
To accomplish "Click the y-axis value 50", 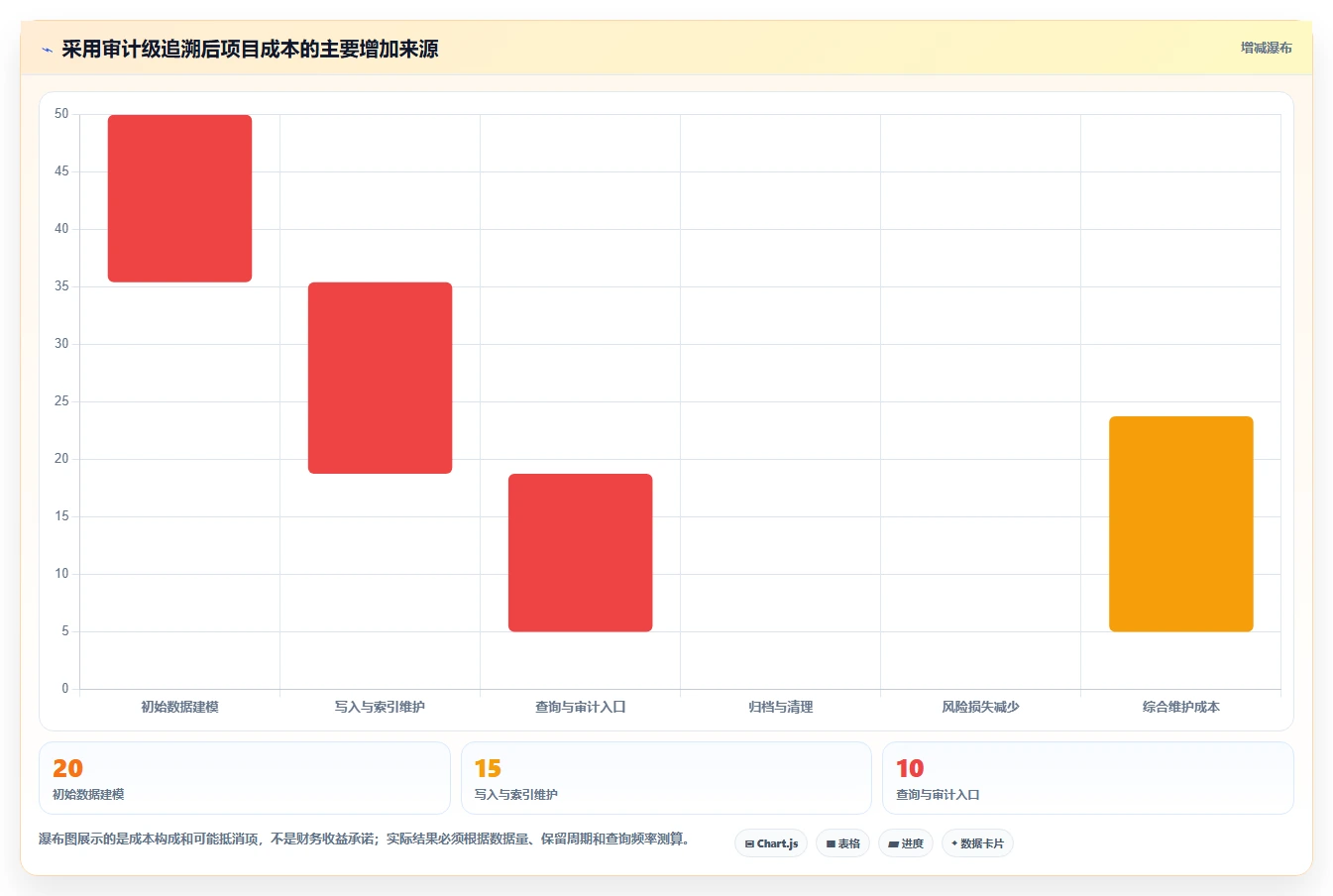I will coord(61,114).
